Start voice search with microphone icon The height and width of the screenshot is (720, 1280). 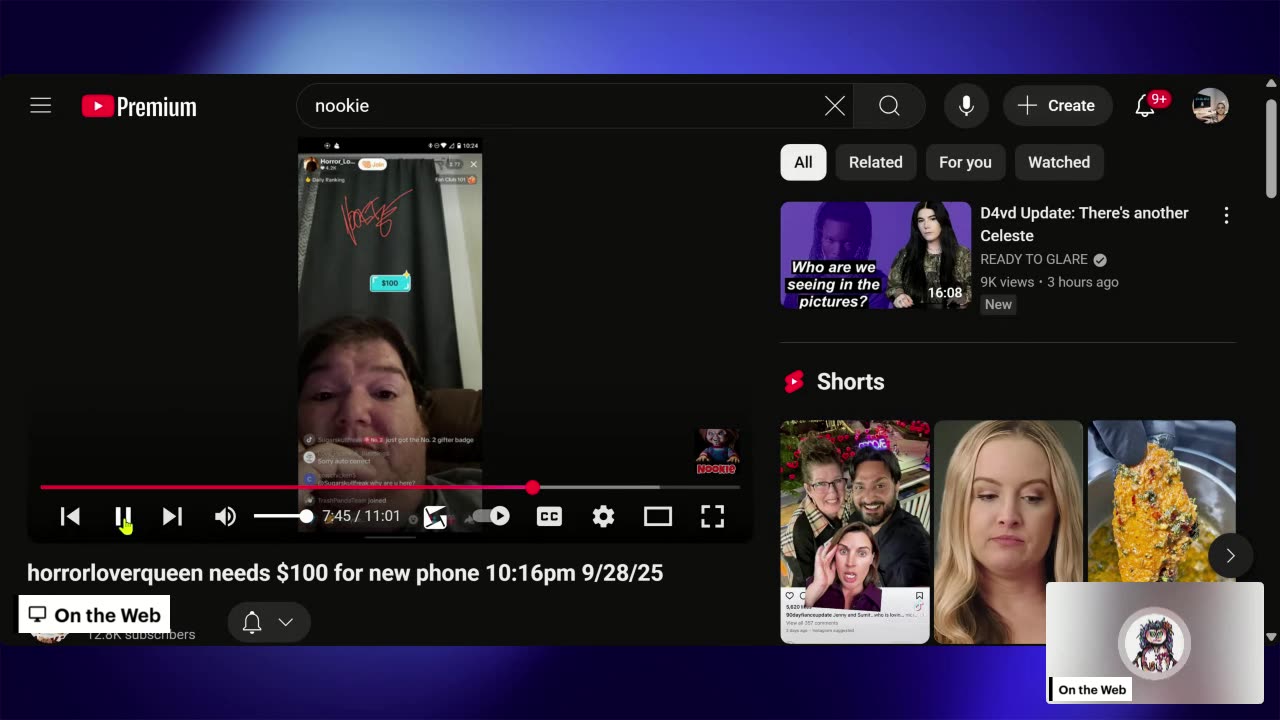966,106
